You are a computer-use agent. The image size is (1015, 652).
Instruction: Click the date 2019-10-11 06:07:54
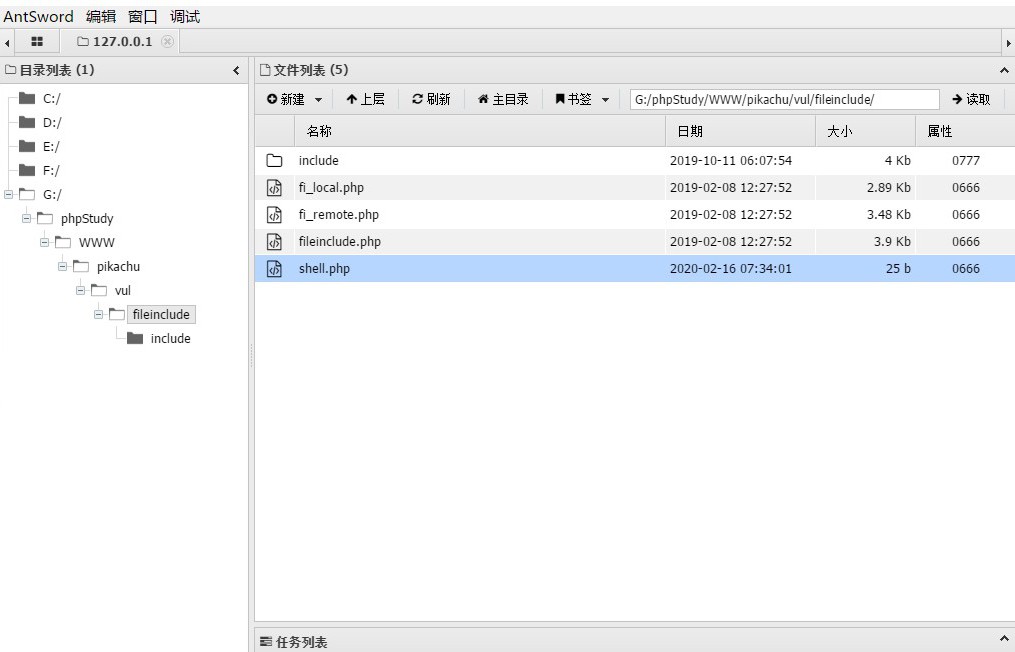point(730,160)
